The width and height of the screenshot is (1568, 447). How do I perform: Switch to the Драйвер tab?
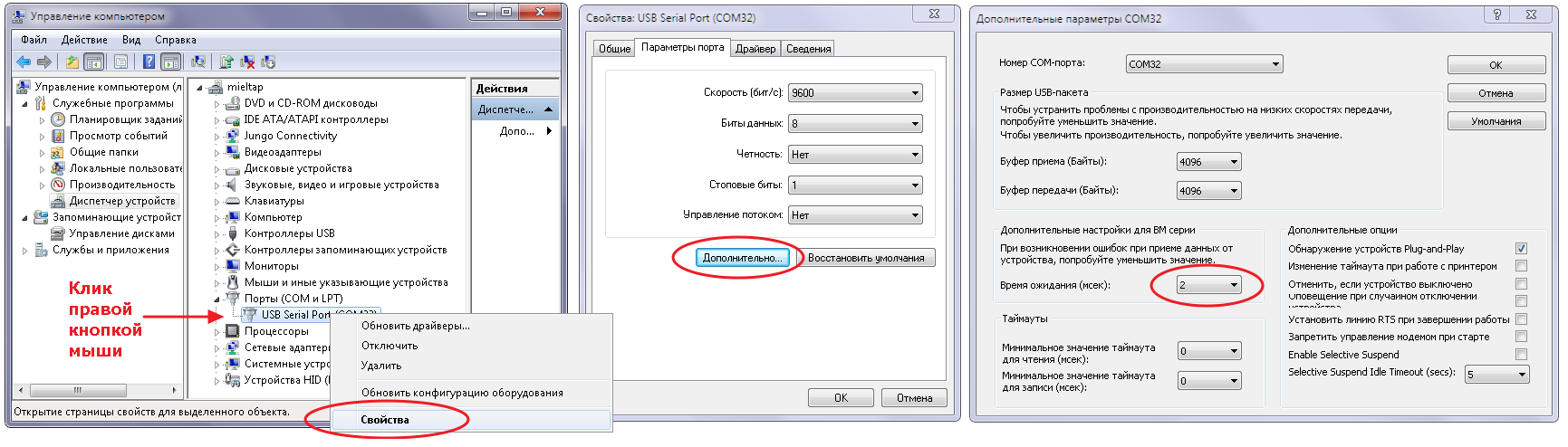[755, 49]
